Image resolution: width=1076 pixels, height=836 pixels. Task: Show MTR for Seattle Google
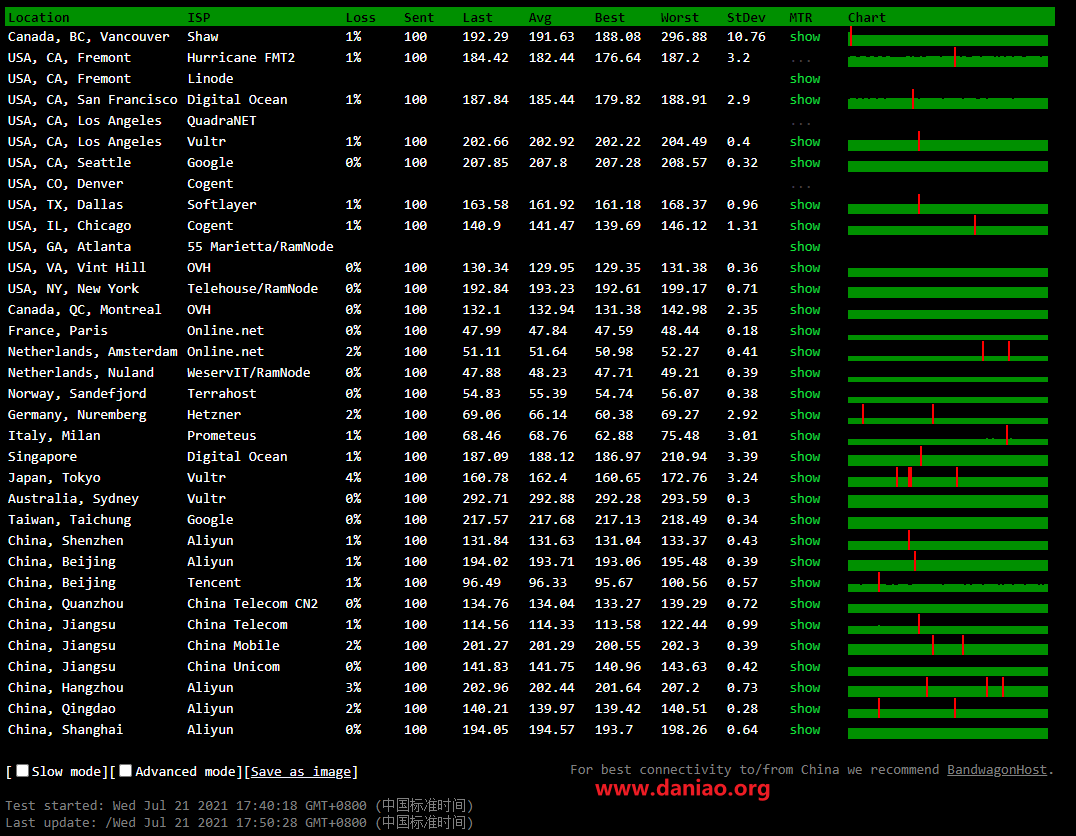coord(805,163)
